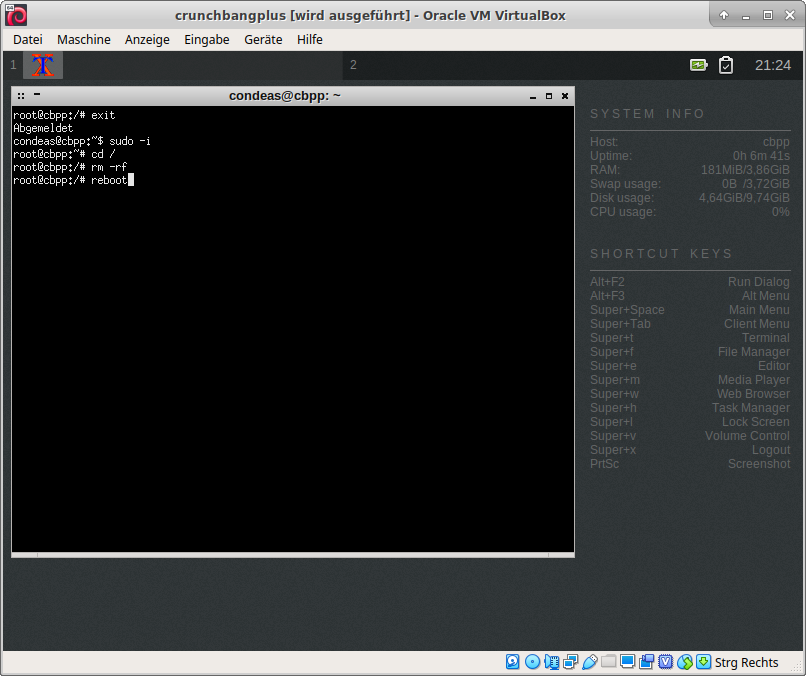Expand the Geräte menu
806x676 pixels.
click(263, 39)
